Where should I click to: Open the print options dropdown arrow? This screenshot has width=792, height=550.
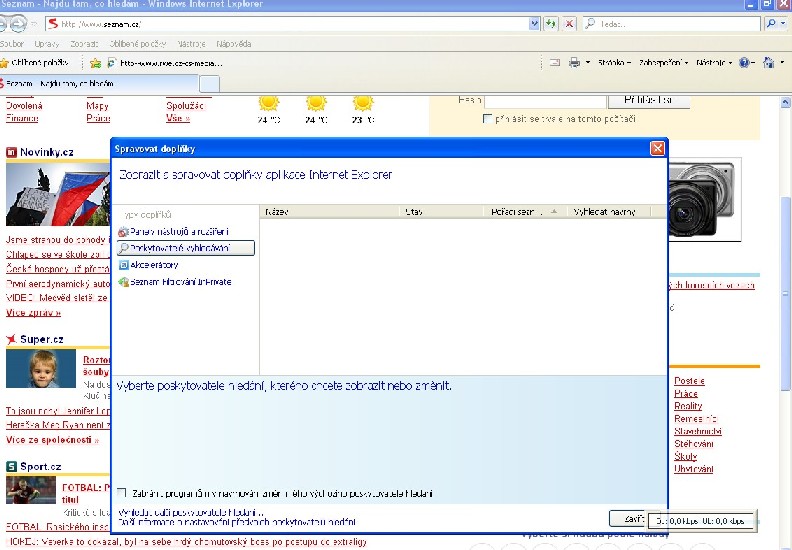coord(588,63)
